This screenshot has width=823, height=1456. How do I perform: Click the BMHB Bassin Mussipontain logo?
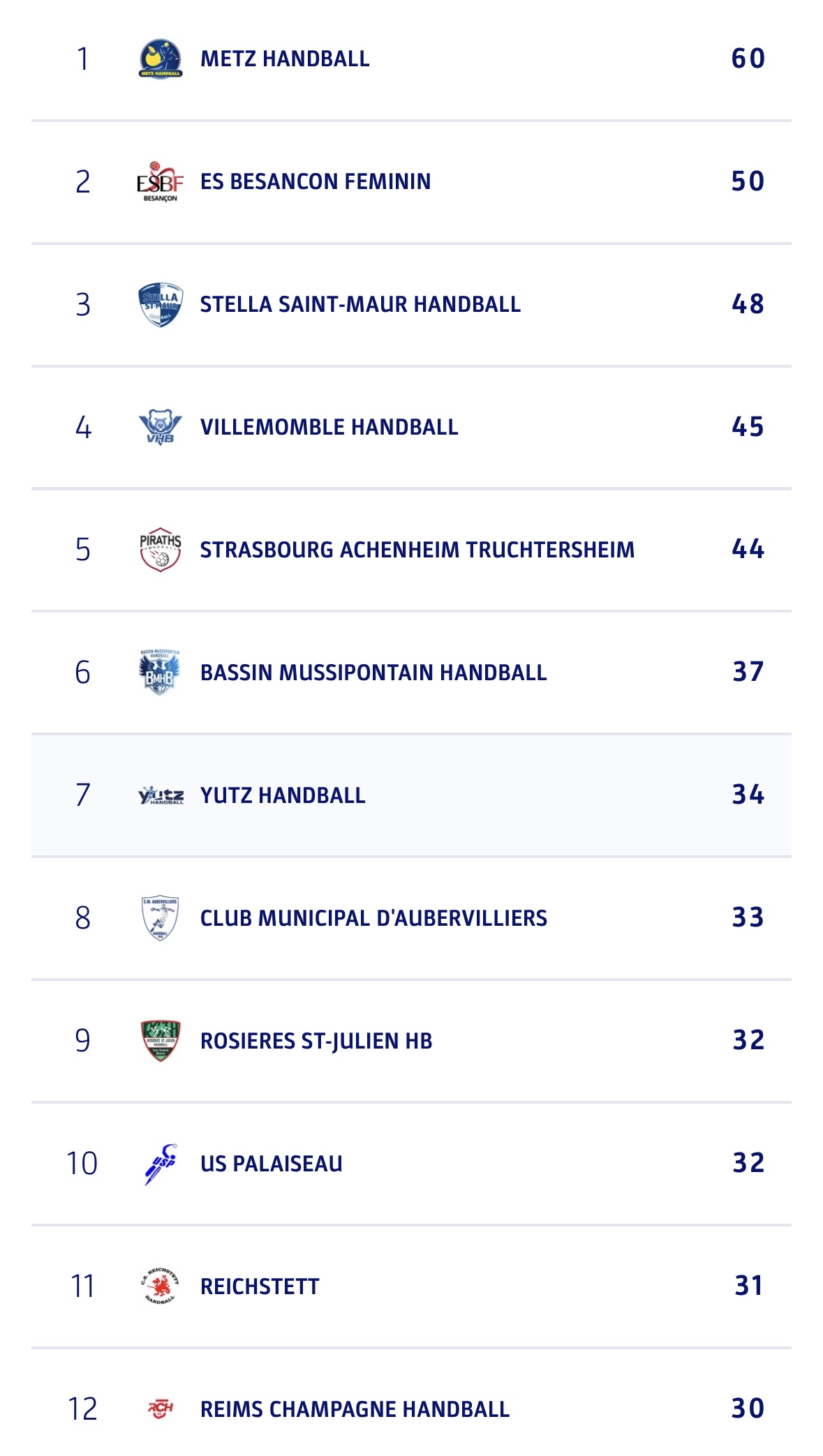point(161,673)
